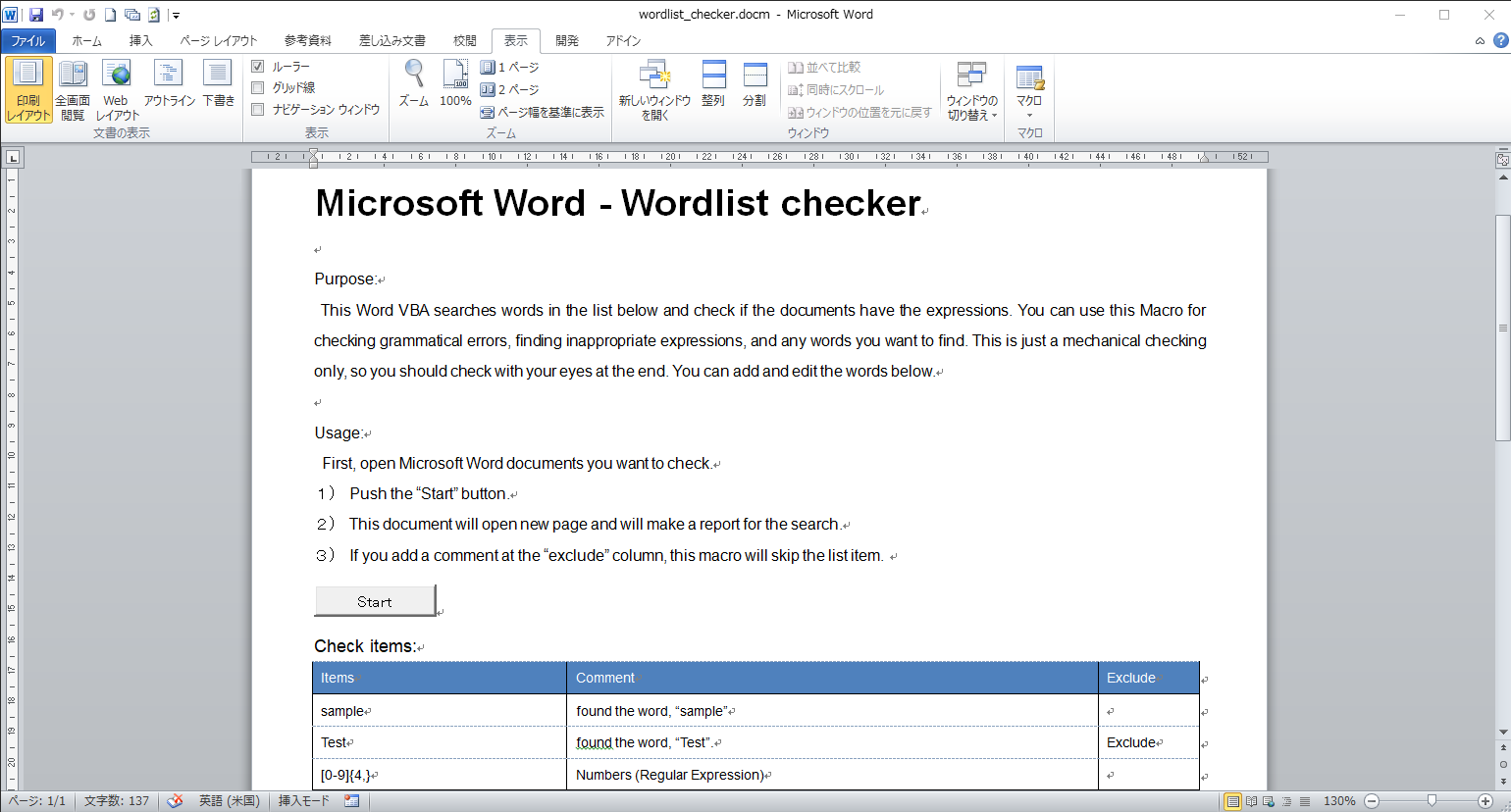The image size is (1511, 812).
Task: Click the Exclude cell in Test row
Action: click(1148, 742)
